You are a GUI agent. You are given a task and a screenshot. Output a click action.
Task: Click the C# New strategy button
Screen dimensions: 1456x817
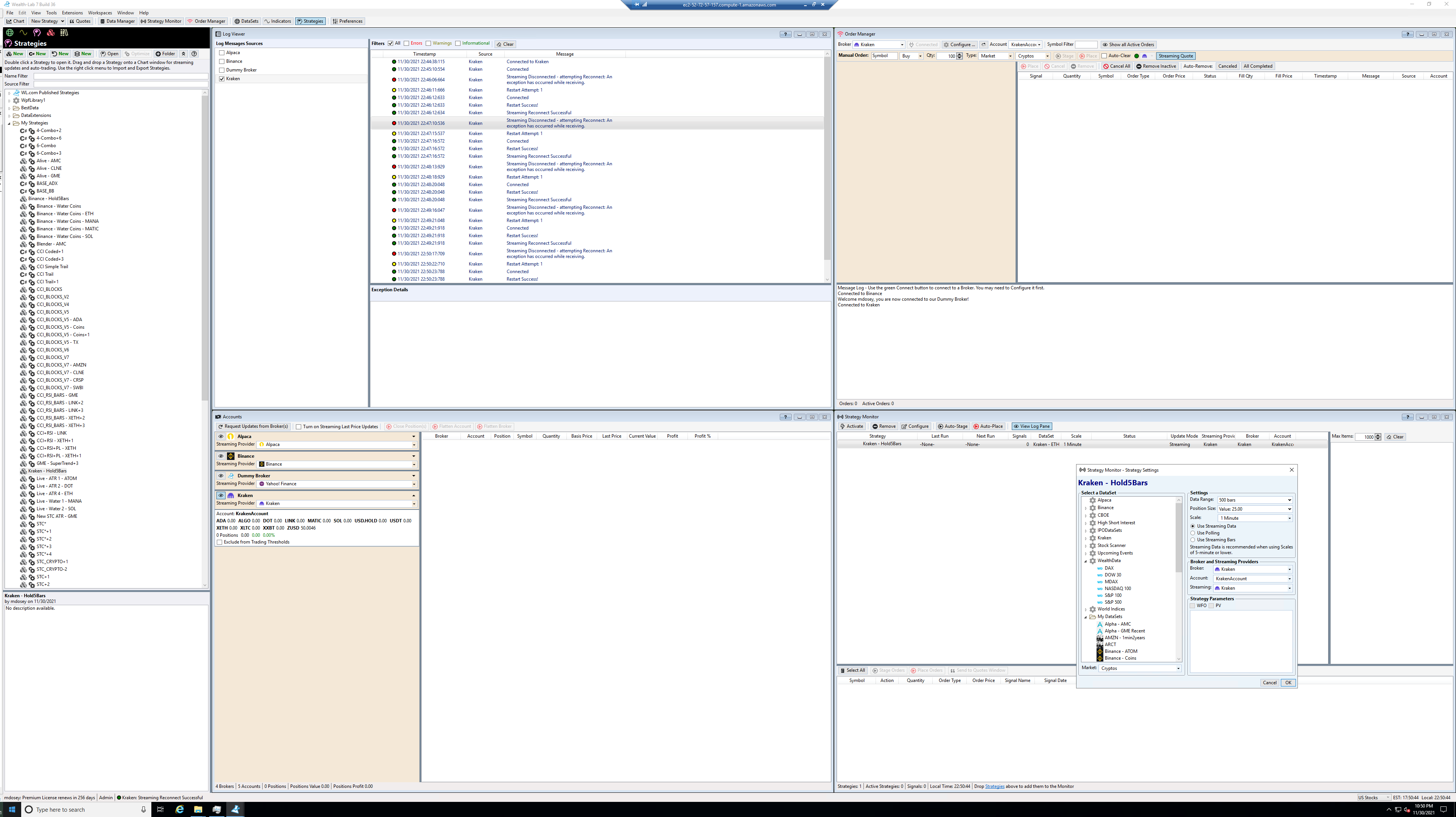click(x=37, y=54)
